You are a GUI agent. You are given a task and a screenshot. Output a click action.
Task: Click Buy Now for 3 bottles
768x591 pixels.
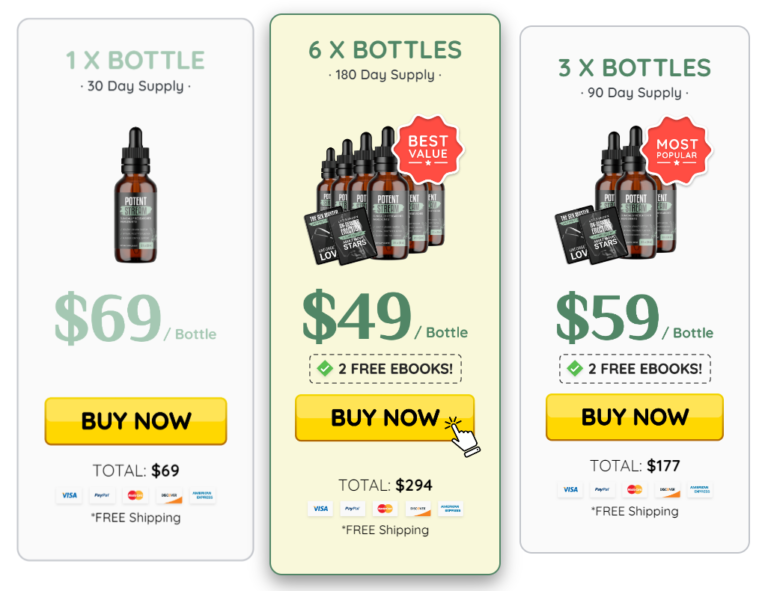pos(635,417)
